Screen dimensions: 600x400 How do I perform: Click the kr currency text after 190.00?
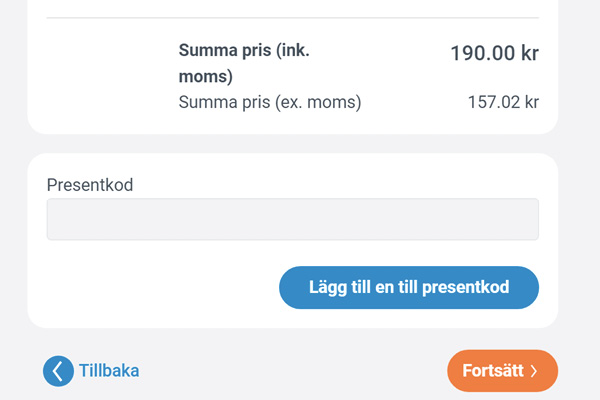530,53
